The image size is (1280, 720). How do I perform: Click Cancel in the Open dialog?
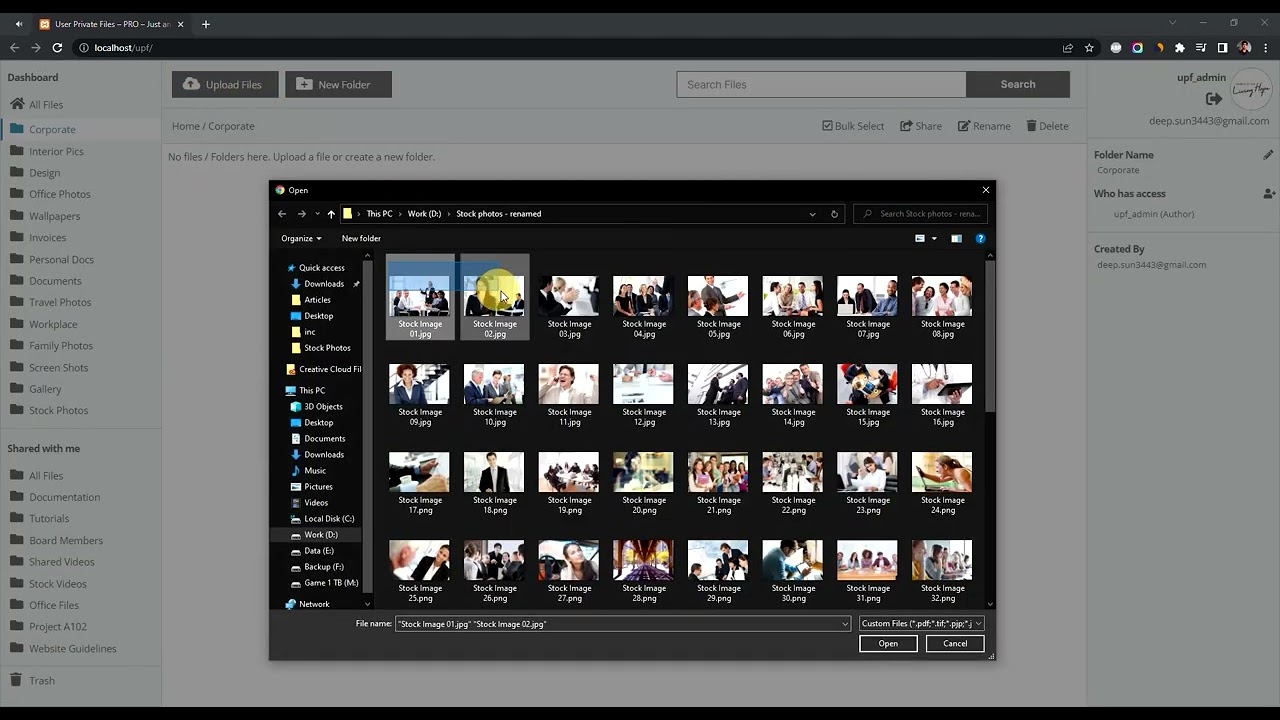(x=955, y=643)
